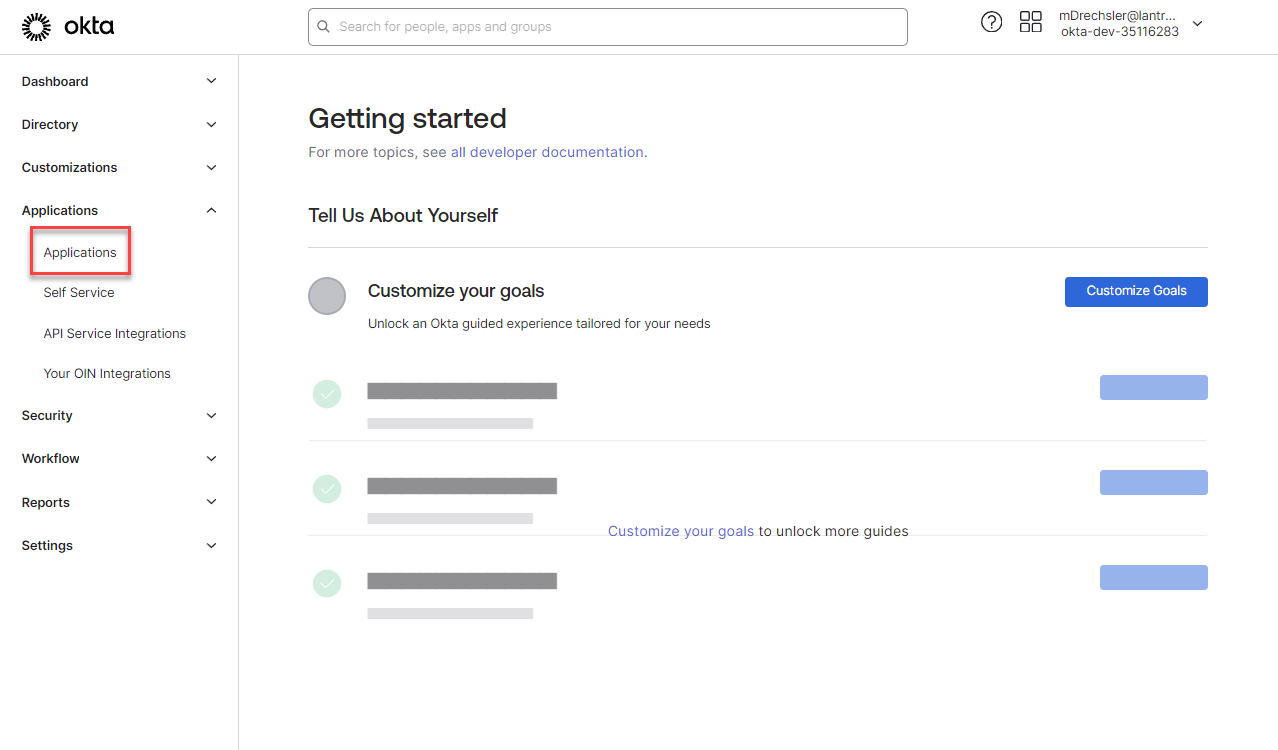Screen dimensions: 1278x750
Task: Expand the Dashboard sidebar section
Action: (x=211, y=81)
